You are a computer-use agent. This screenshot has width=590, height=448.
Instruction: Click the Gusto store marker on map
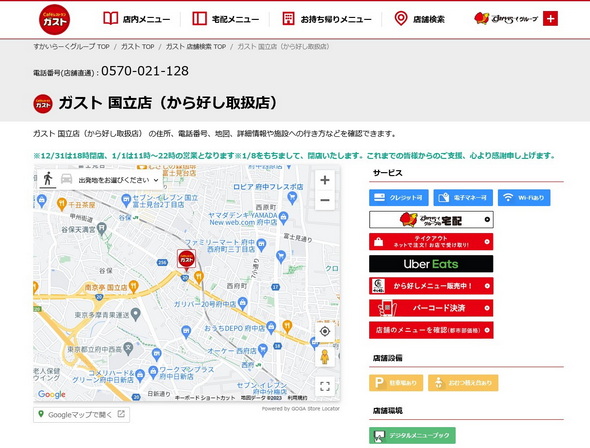(x=186, y=259)
